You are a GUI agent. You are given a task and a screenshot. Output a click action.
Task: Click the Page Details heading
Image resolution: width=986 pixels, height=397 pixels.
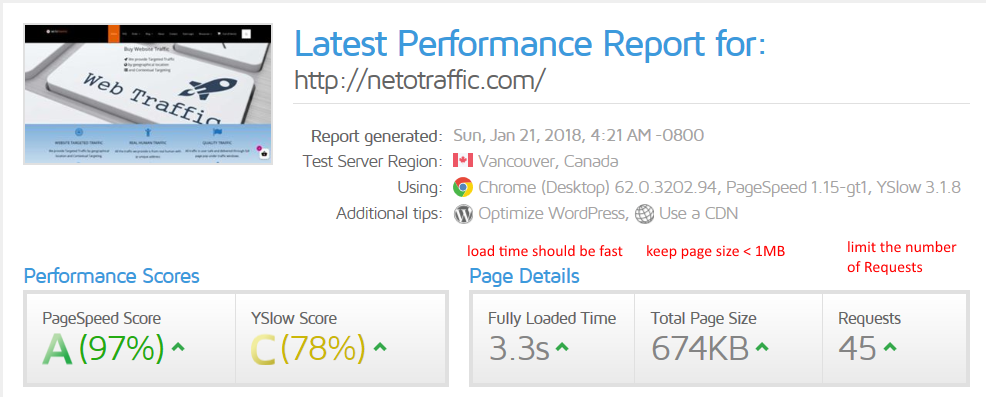524,276
